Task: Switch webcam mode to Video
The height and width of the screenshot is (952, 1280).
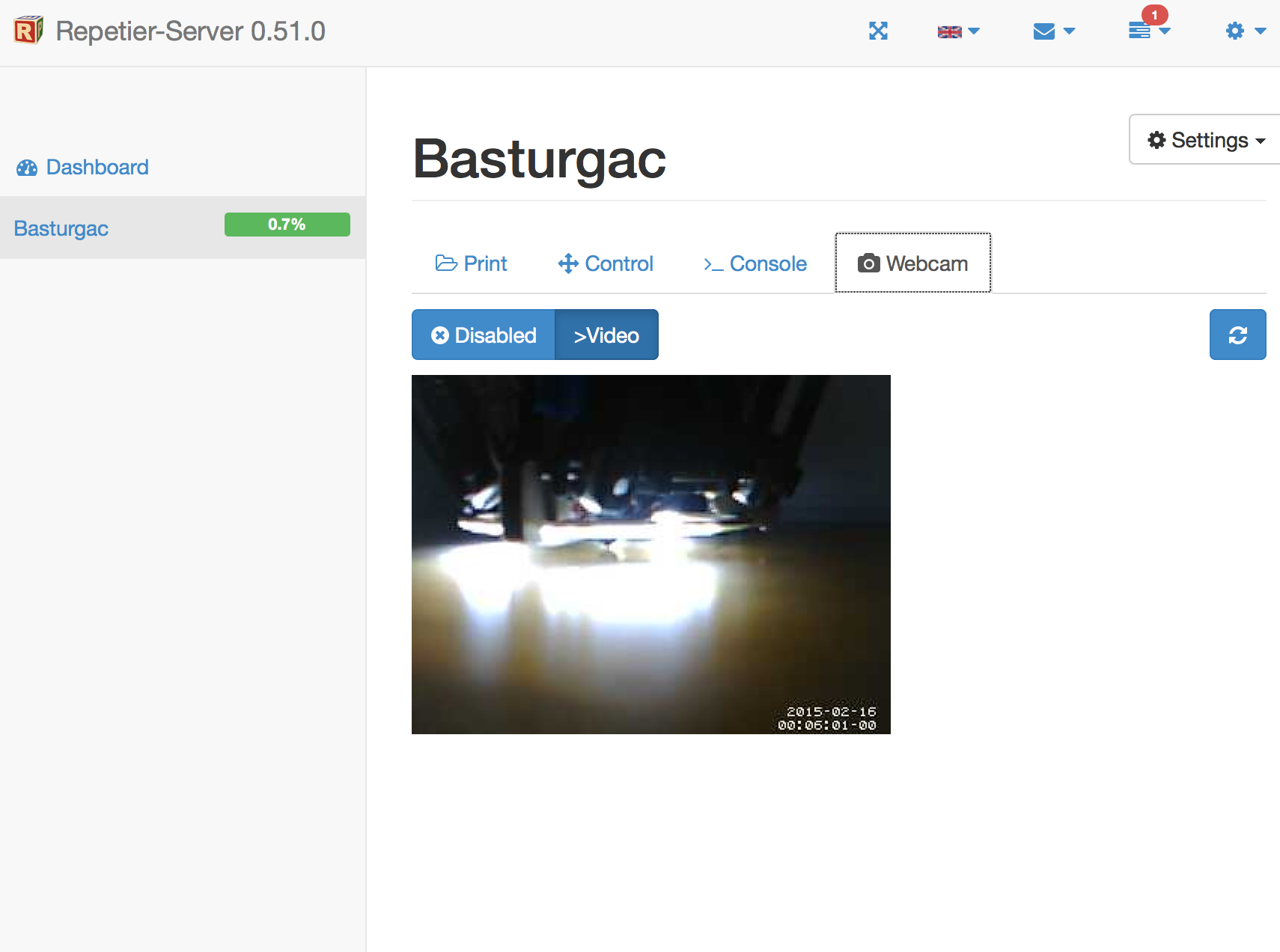Action: [606, 335]
